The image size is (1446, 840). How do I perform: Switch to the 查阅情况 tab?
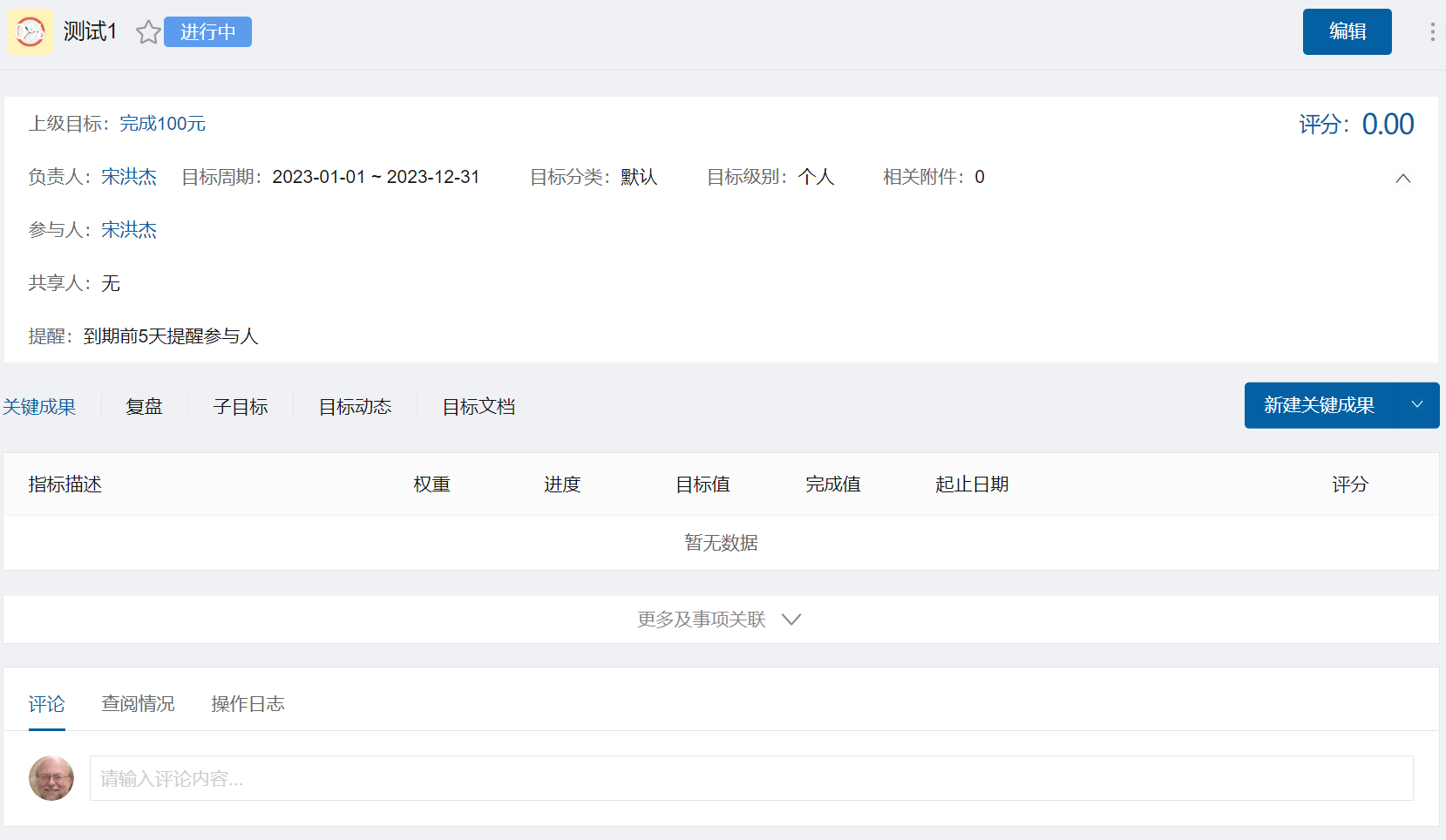pyautogui.click(x=138, y=704)
